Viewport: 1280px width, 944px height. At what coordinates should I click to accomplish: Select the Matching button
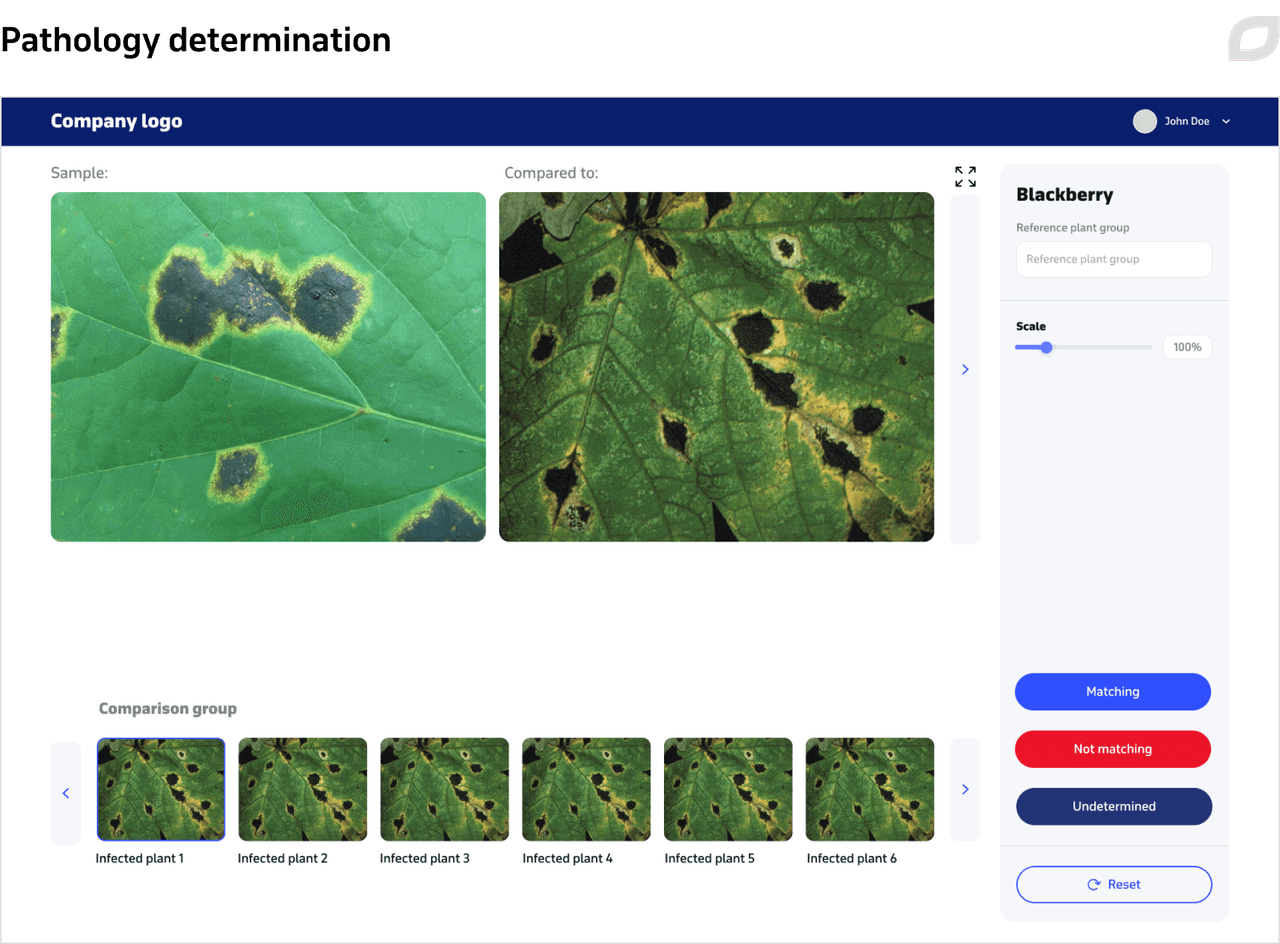click(1112, 691)
